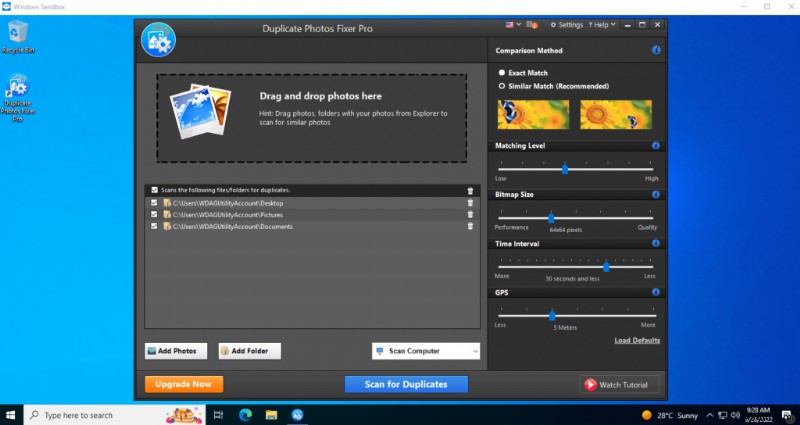Click the Add Photos button

[176, 351]
